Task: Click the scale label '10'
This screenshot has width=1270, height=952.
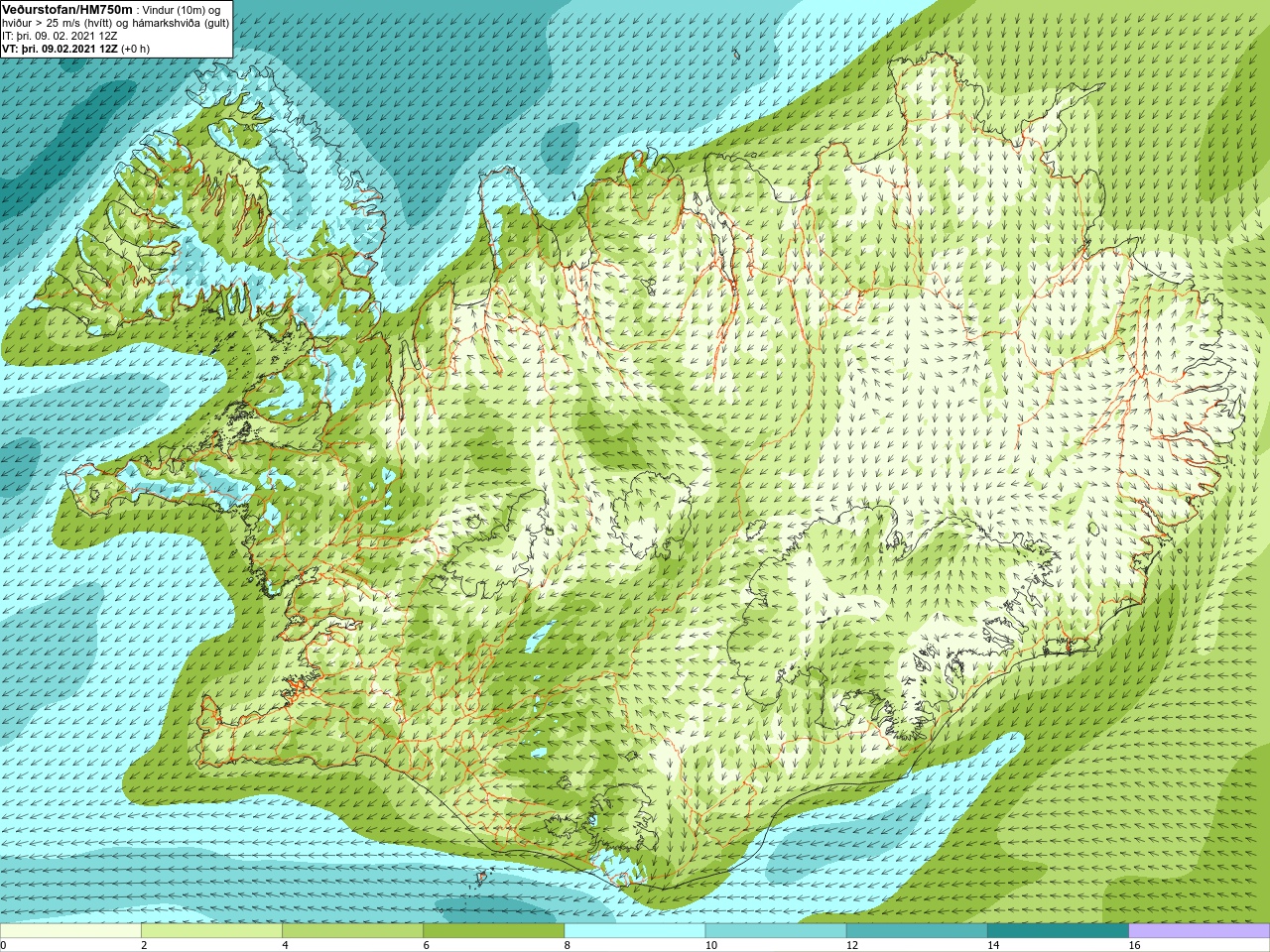Action: click(x=711, y=945)
